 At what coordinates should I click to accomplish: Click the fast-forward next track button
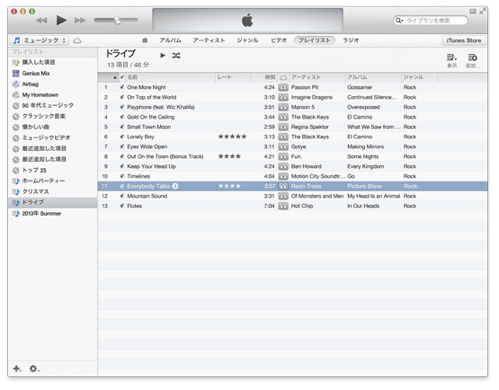click(80, 21)
